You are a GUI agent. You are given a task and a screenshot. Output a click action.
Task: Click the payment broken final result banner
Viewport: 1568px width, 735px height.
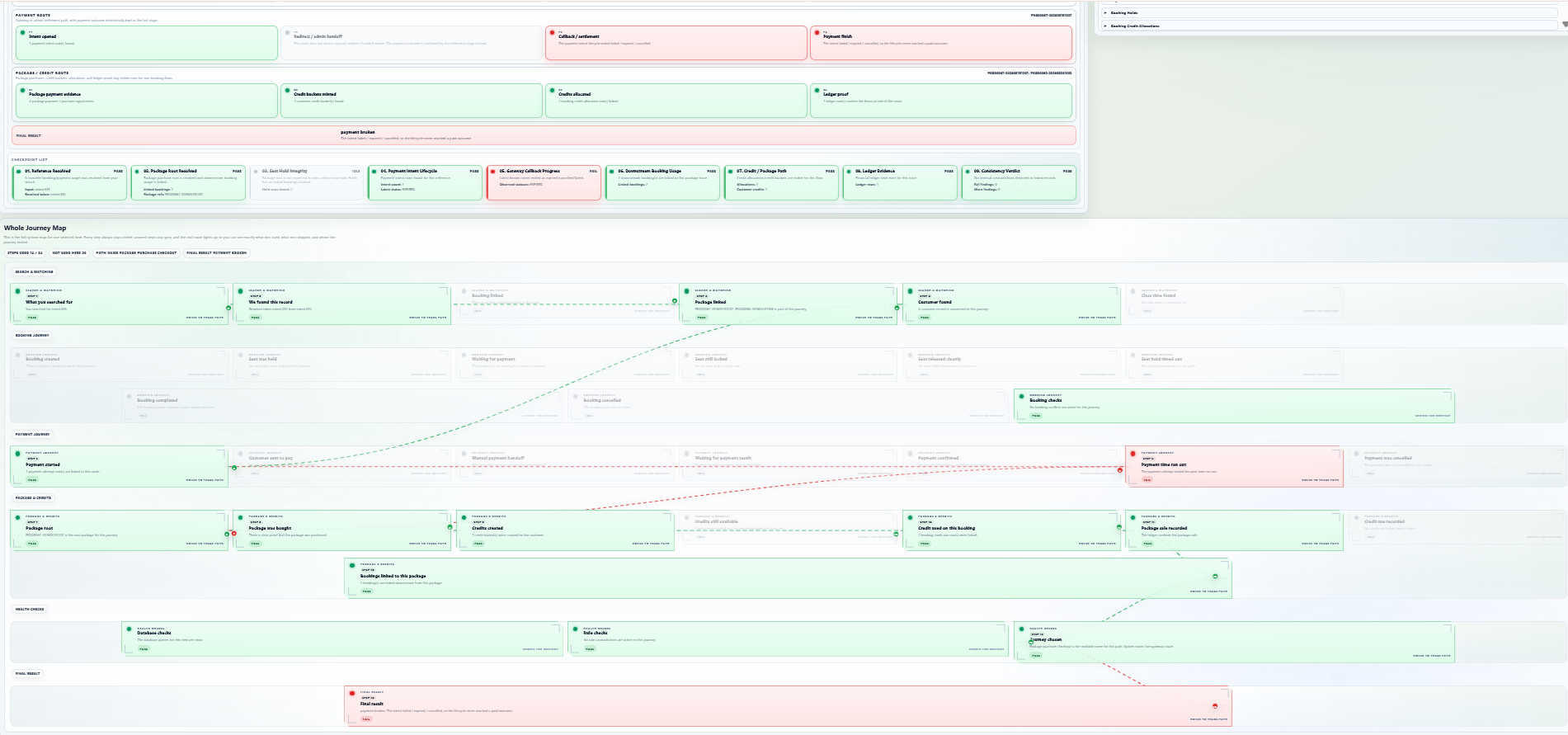[x=544, y=135]
